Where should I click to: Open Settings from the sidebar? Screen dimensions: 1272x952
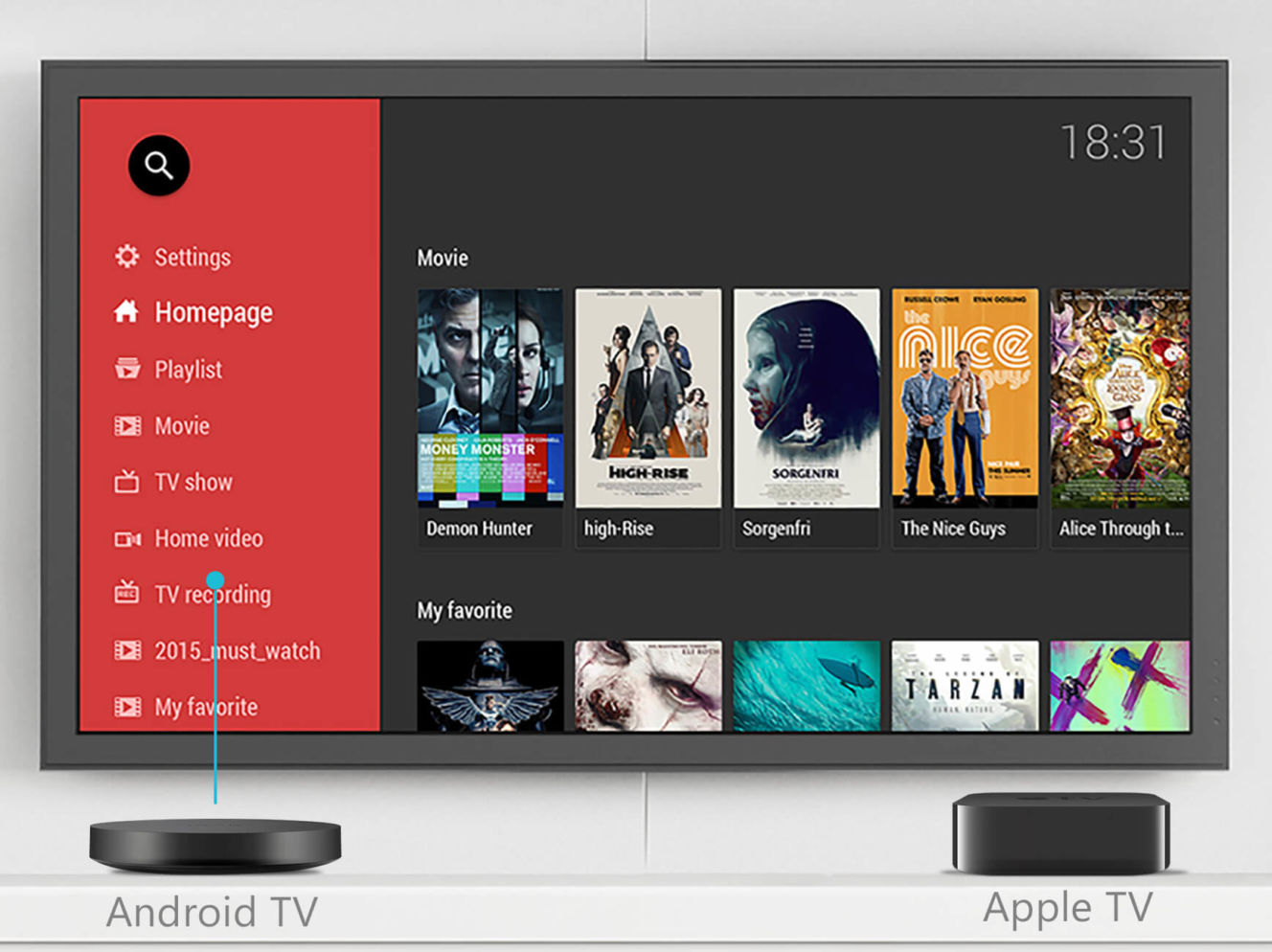[193, 257]
